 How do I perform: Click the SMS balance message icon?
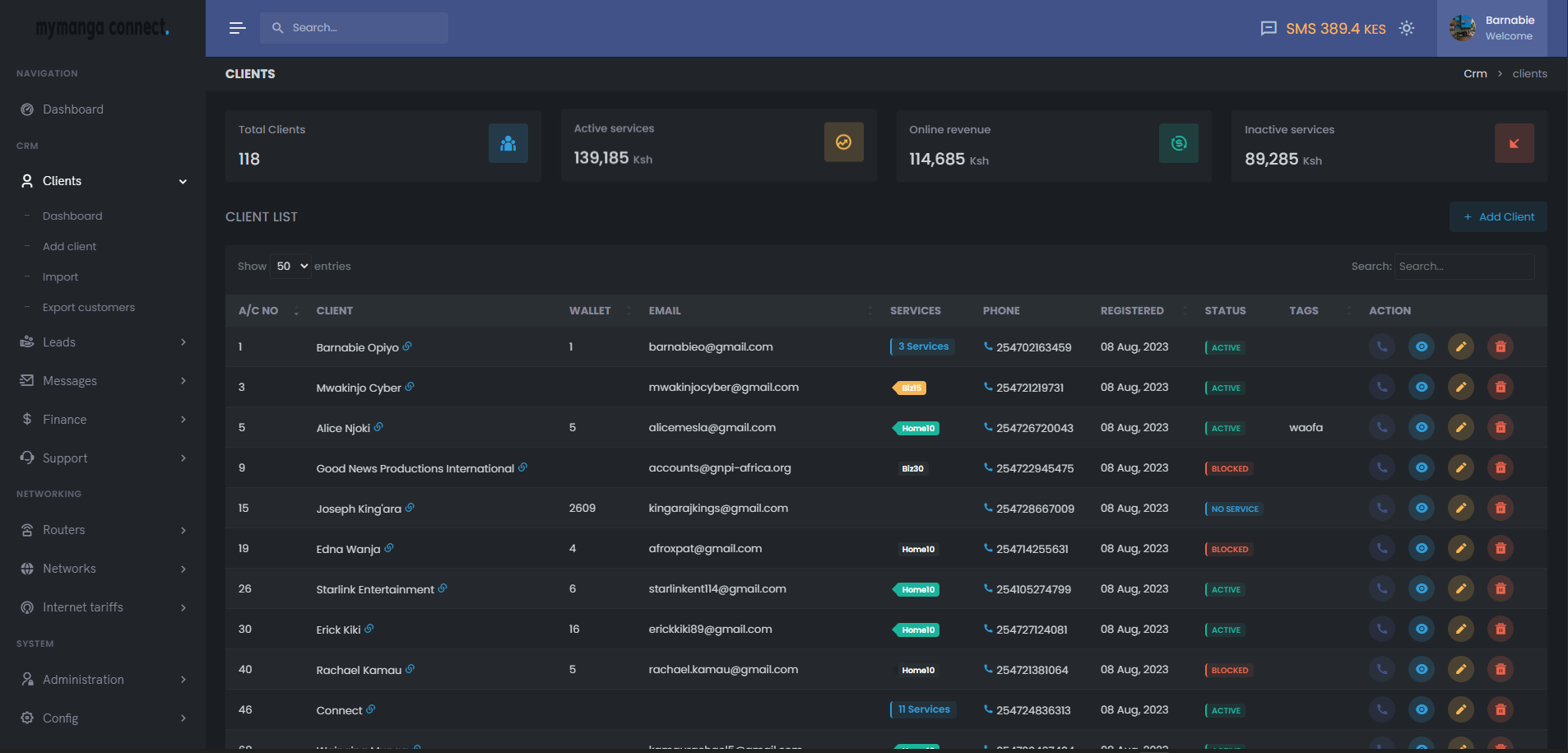1269,29
